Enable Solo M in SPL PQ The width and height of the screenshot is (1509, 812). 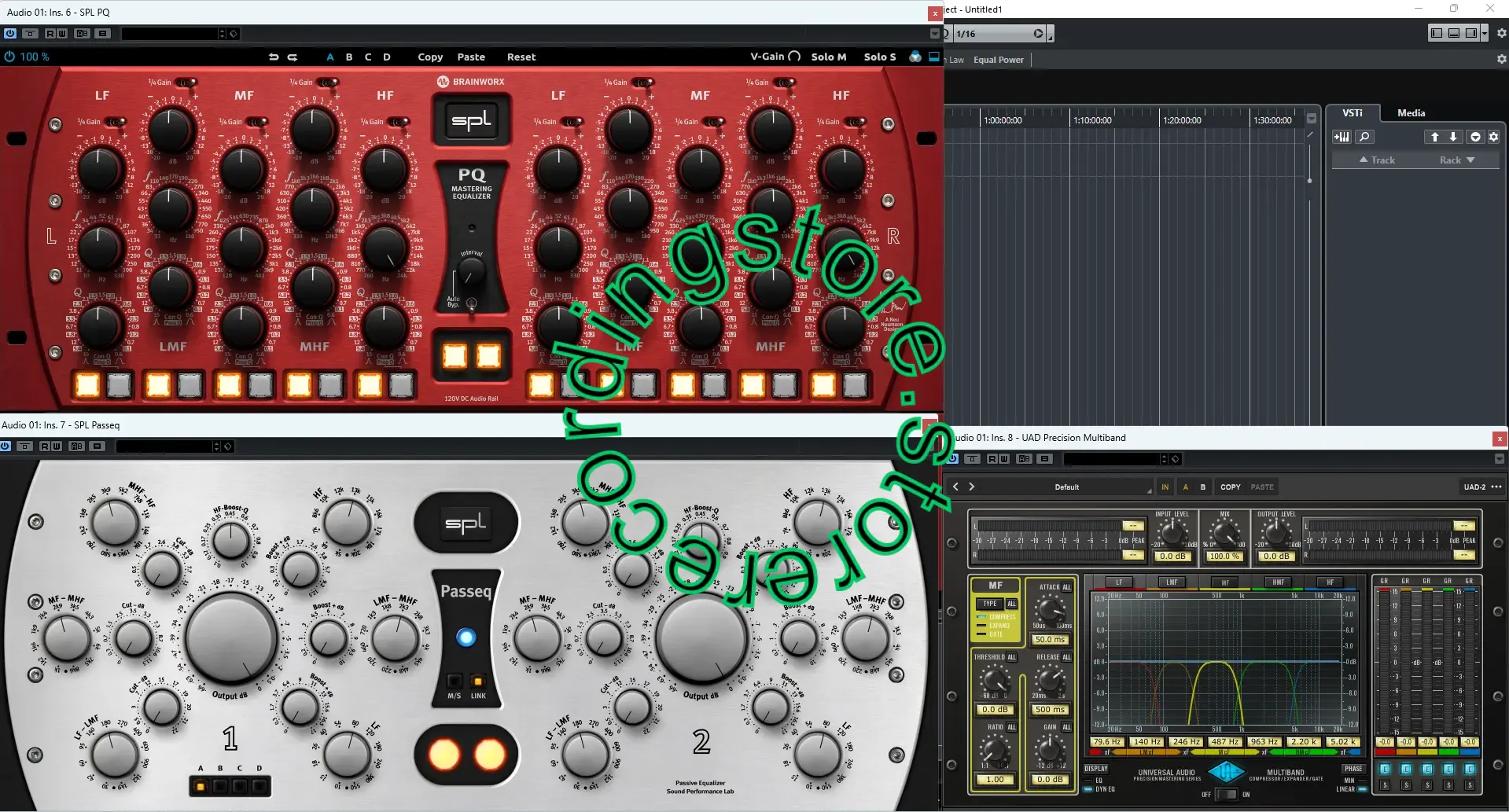pos(829,57)
